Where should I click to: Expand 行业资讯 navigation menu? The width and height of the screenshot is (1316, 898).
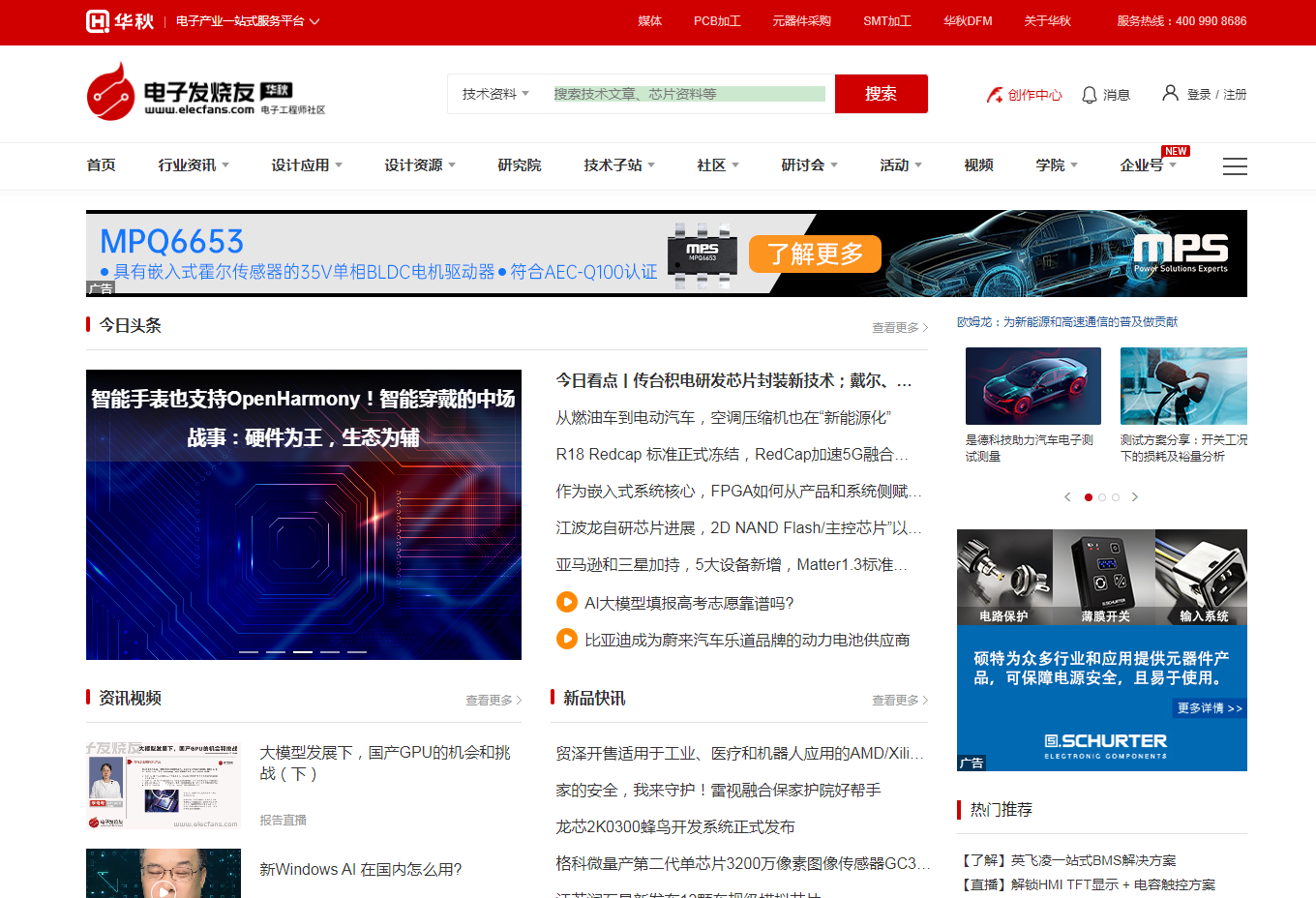coord(194,165)
